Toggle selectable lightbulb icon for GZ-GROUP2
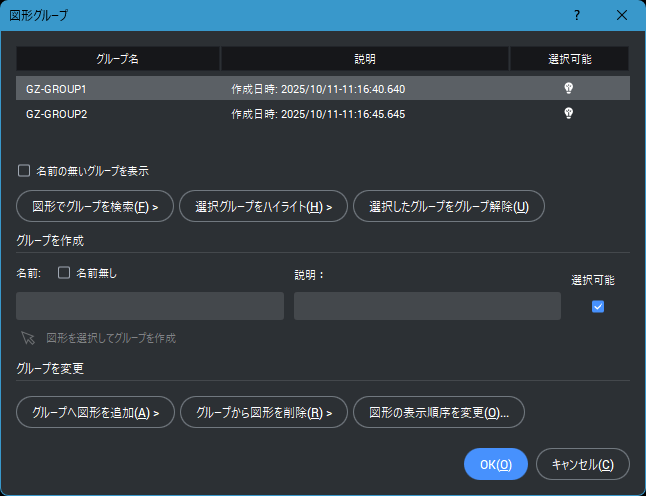Viewport: 646px width, 496px height. point(569,114)
